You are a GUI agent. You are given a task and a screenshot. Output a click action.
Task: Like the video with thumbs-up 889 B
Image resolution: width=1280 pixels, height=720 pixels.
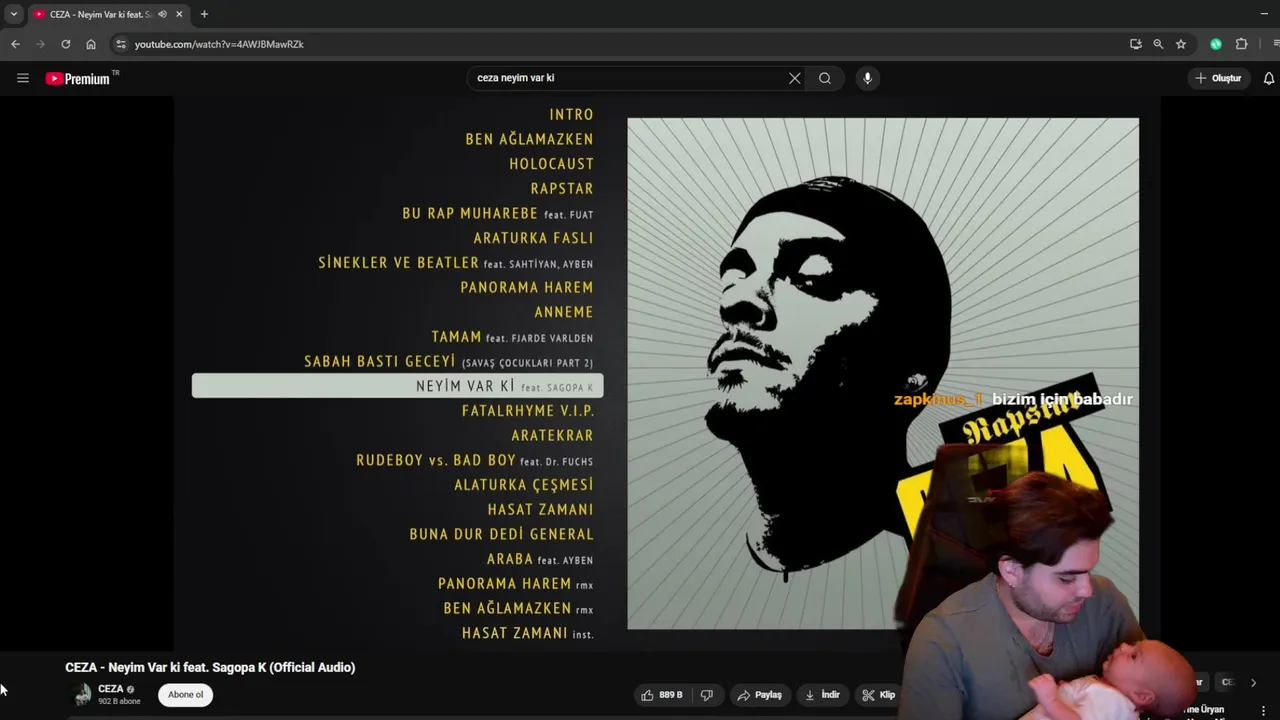click(662, 695)
